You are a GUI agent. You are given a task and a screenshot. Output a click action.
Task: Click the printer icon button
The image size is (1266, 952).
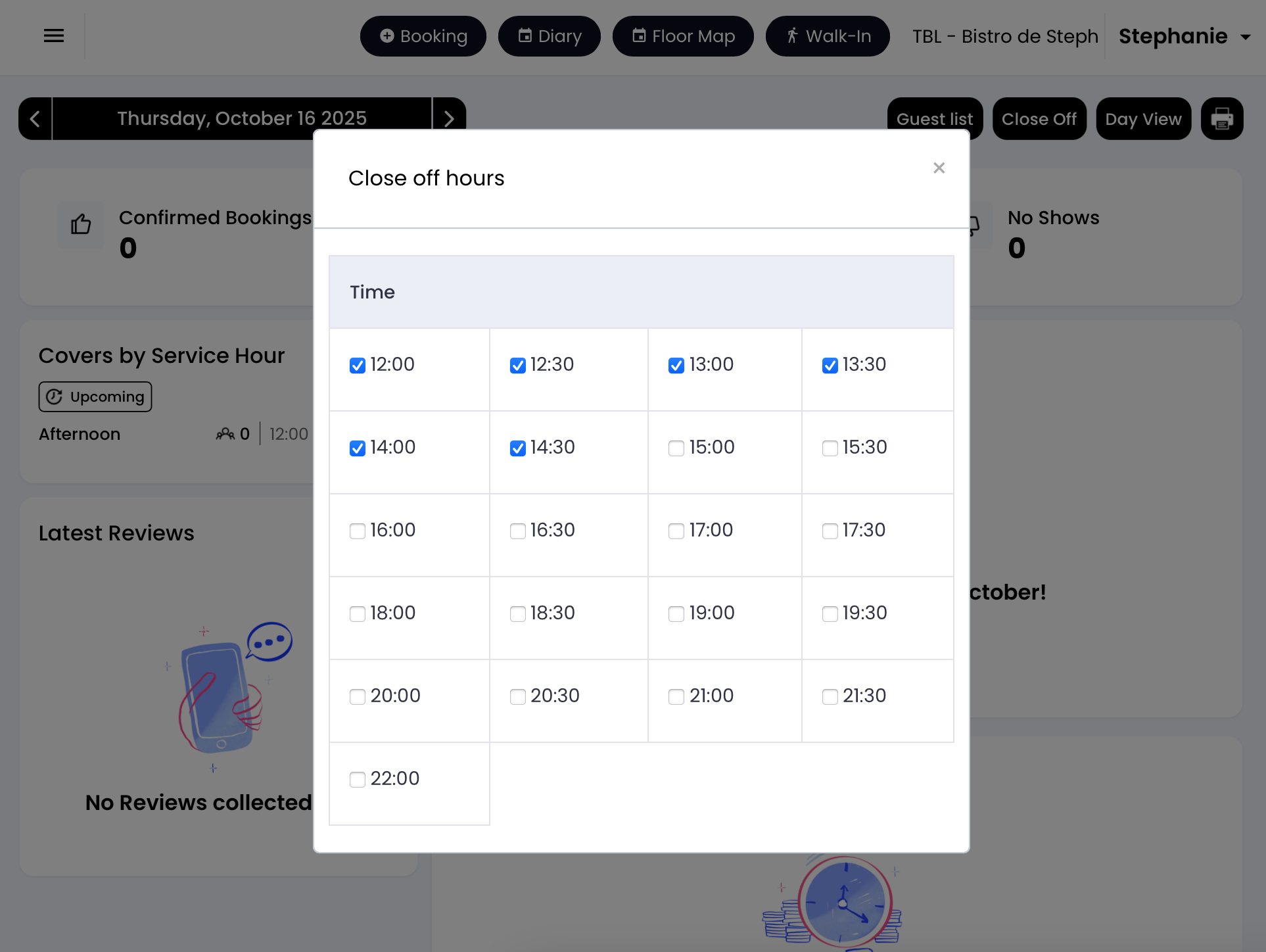[1221, 119]
